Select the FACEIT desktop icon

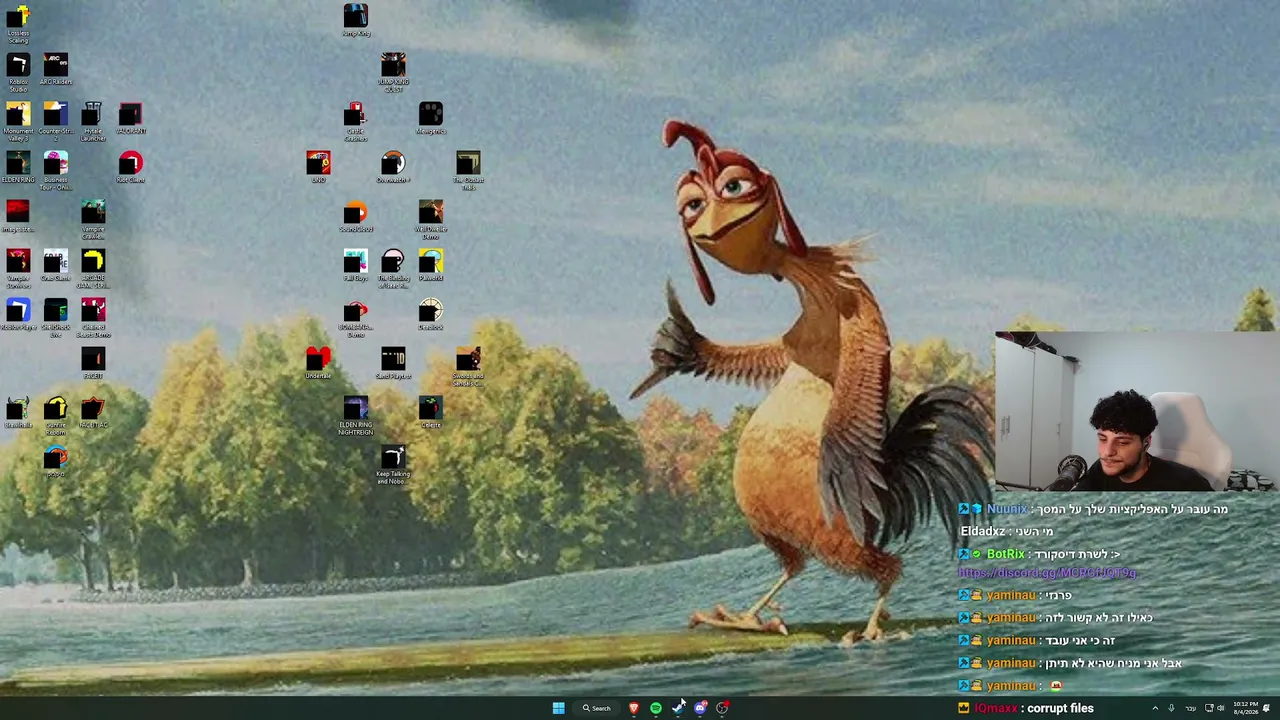pos(92,364)
